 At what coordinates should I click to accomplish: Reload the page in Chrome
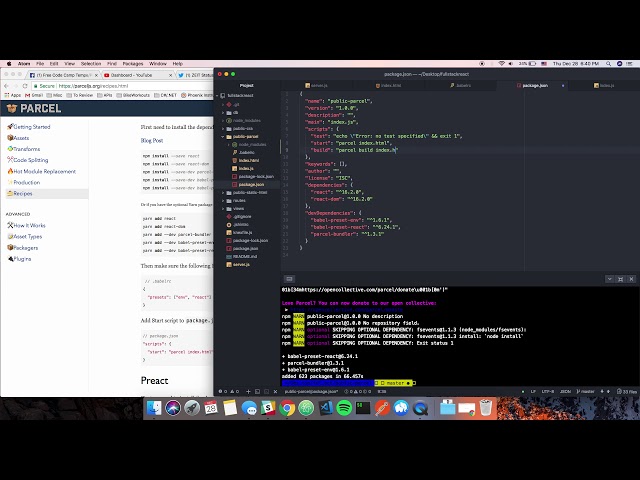tap(25, 86)
